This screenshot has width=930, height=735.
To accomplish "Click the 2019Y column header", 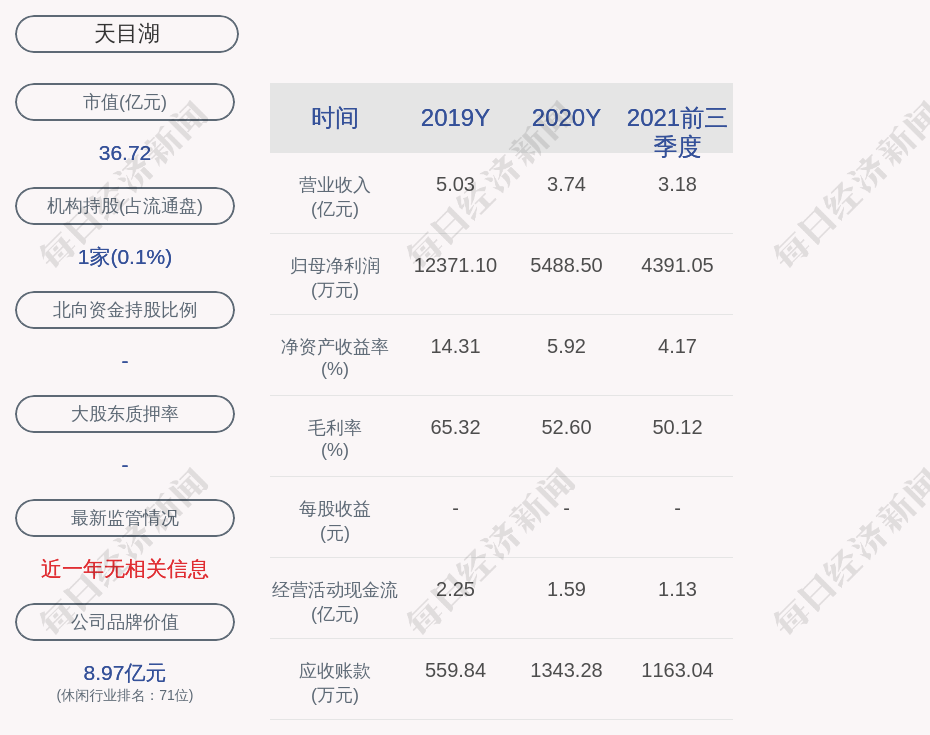I will pyautogui.click(x=455, y=118).
